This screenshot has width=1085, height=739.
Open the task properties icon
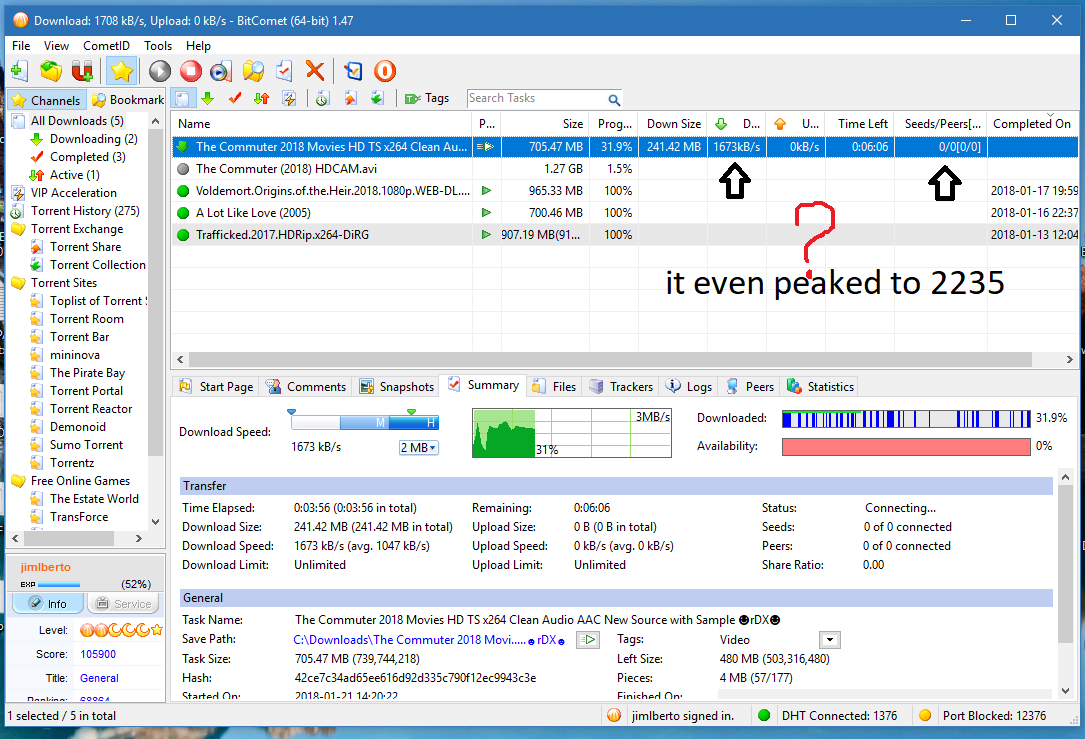tap(284, 71)
